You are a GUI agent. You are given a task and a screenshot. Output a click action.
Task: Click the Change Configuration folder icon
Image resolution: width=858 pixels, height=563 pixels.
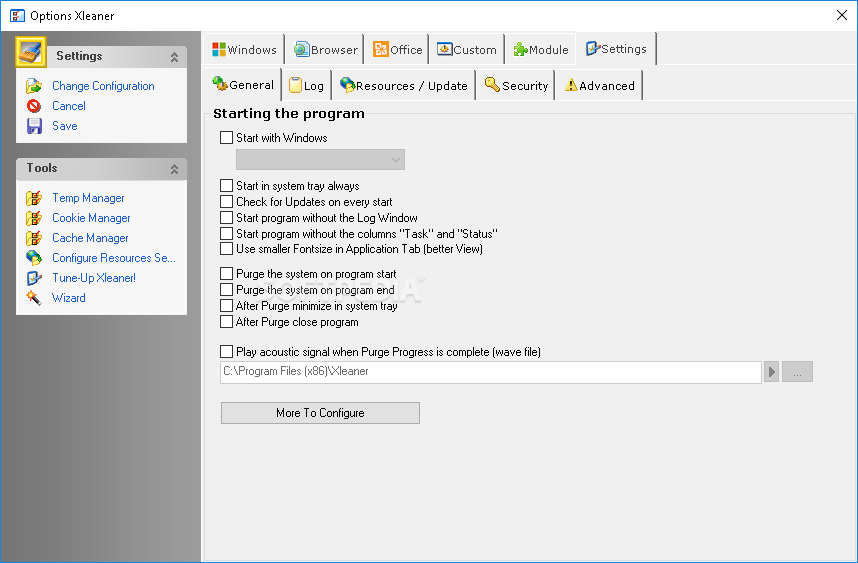pyautogui.click(x=34, y=86)
